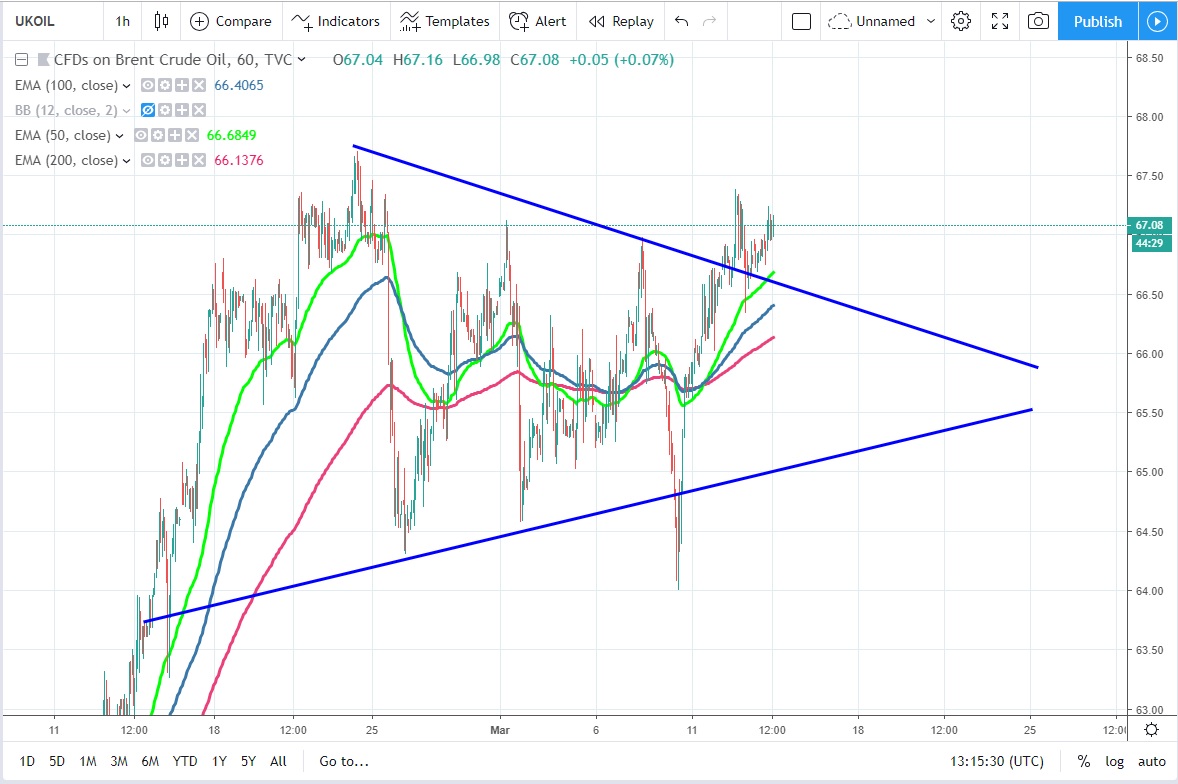Hide the EMA (50, close) indicator
The height and width of the screenshot is (784, 1178).
click(141, 135)
